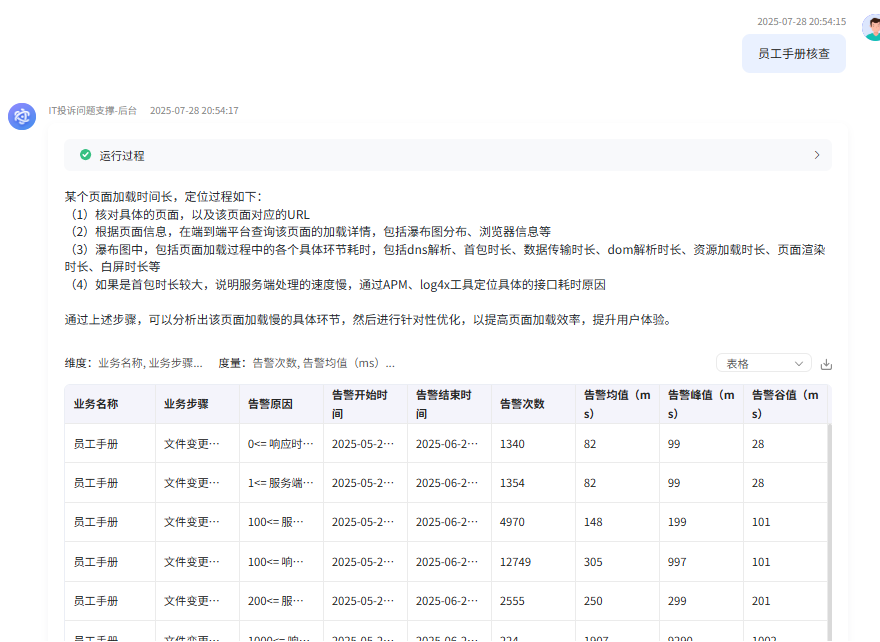The image size is (880, 642).
Task: Click the user profile avatar at top right
Action: click(869, 27)
